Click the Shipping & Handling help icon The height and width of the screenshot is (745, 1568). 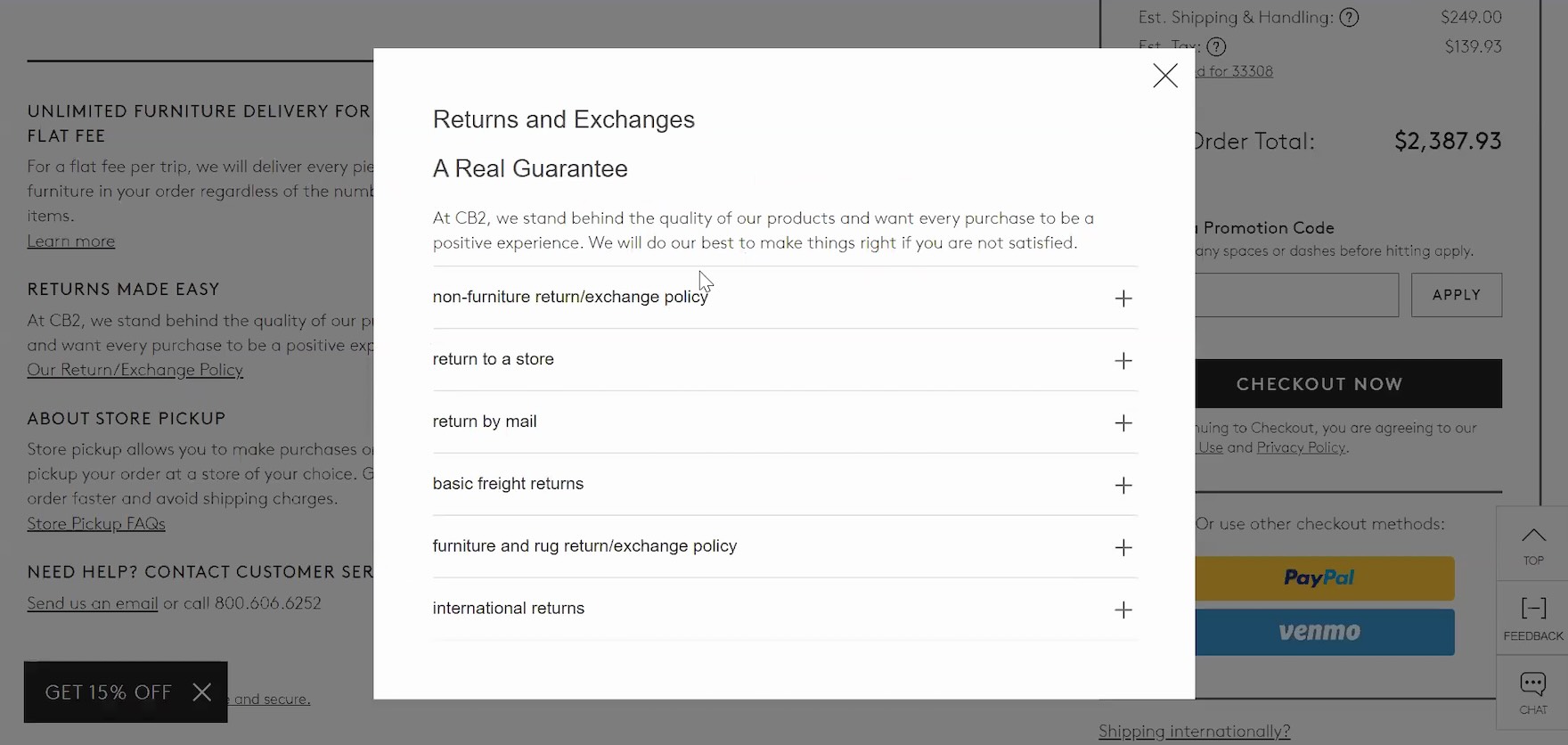[x=1349, y=17]
